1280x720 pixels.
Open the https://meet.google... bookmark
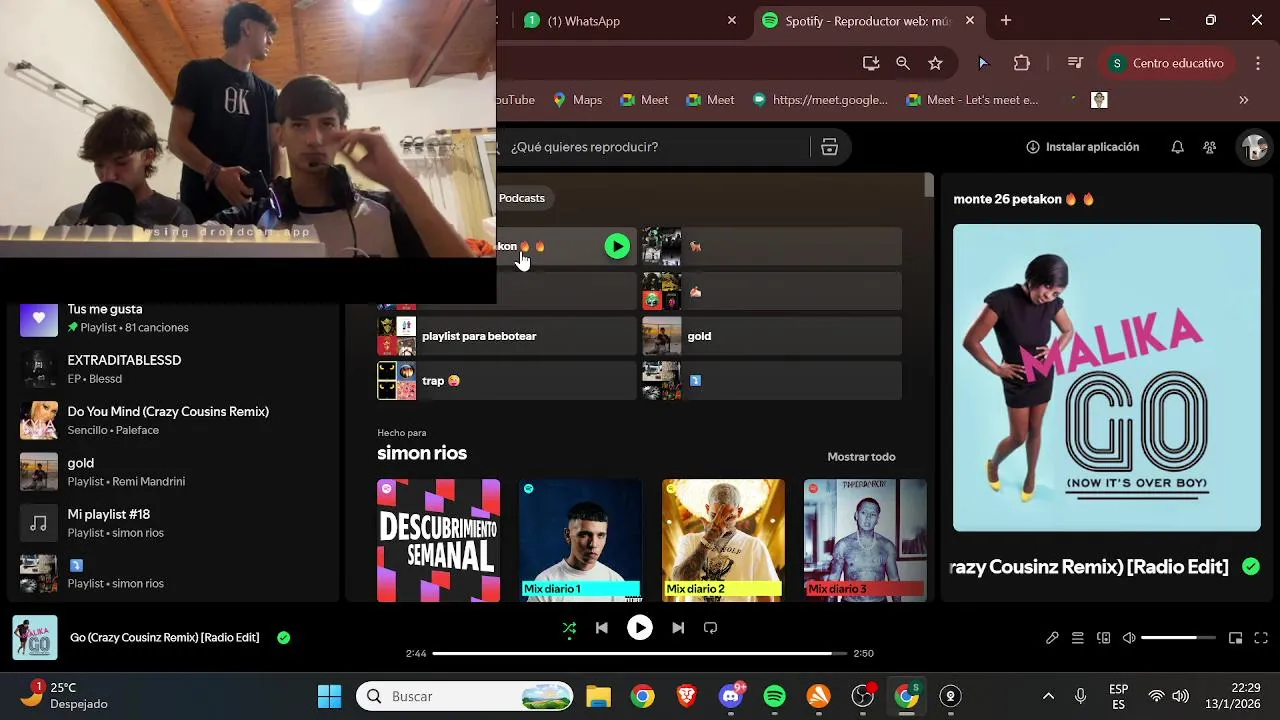820,100
